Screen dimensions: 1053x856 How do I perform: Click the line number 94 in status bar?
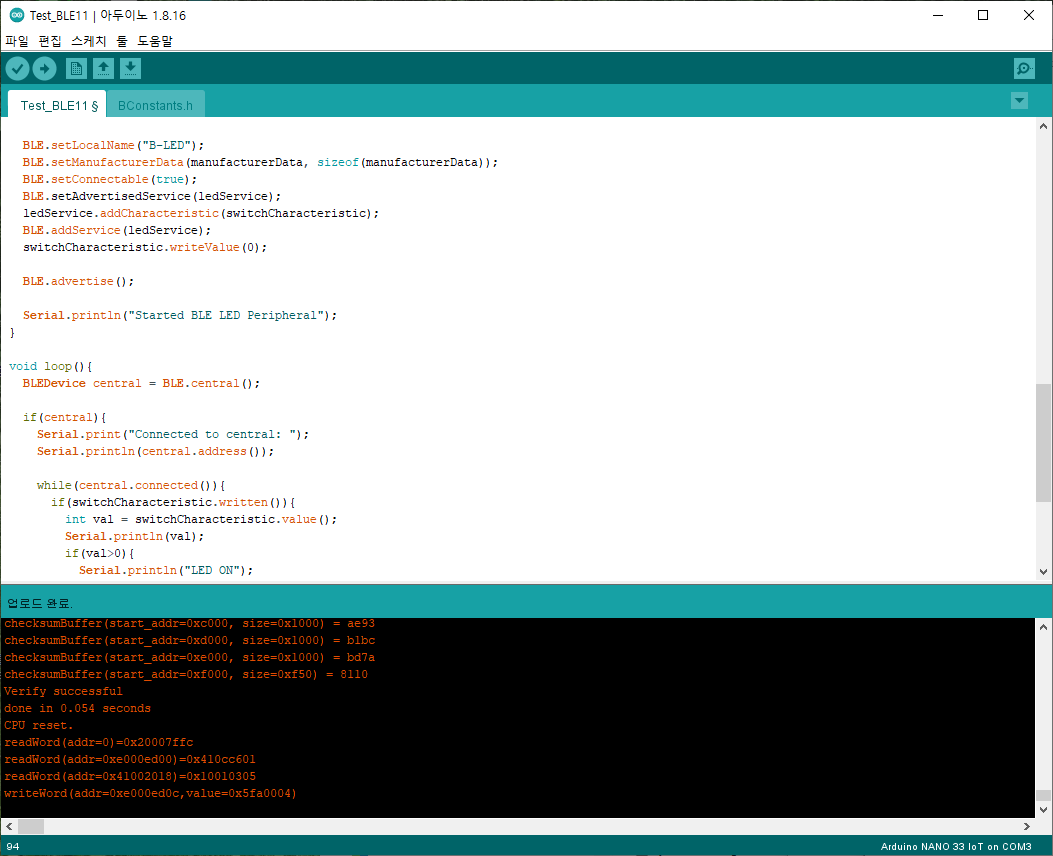13,847
